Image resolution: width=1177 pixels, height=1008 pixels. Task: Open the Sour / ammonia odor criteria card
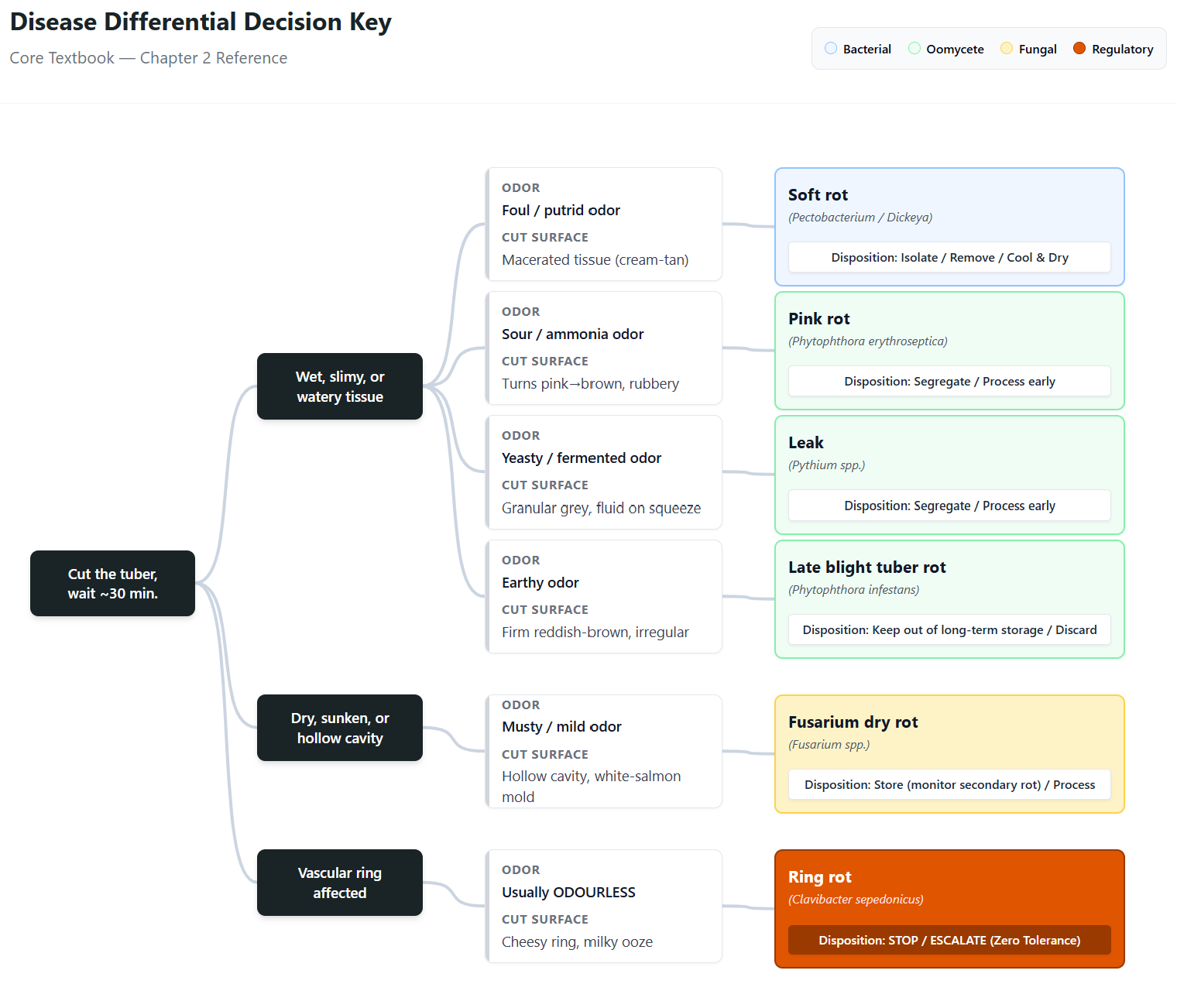coord(604,348)
